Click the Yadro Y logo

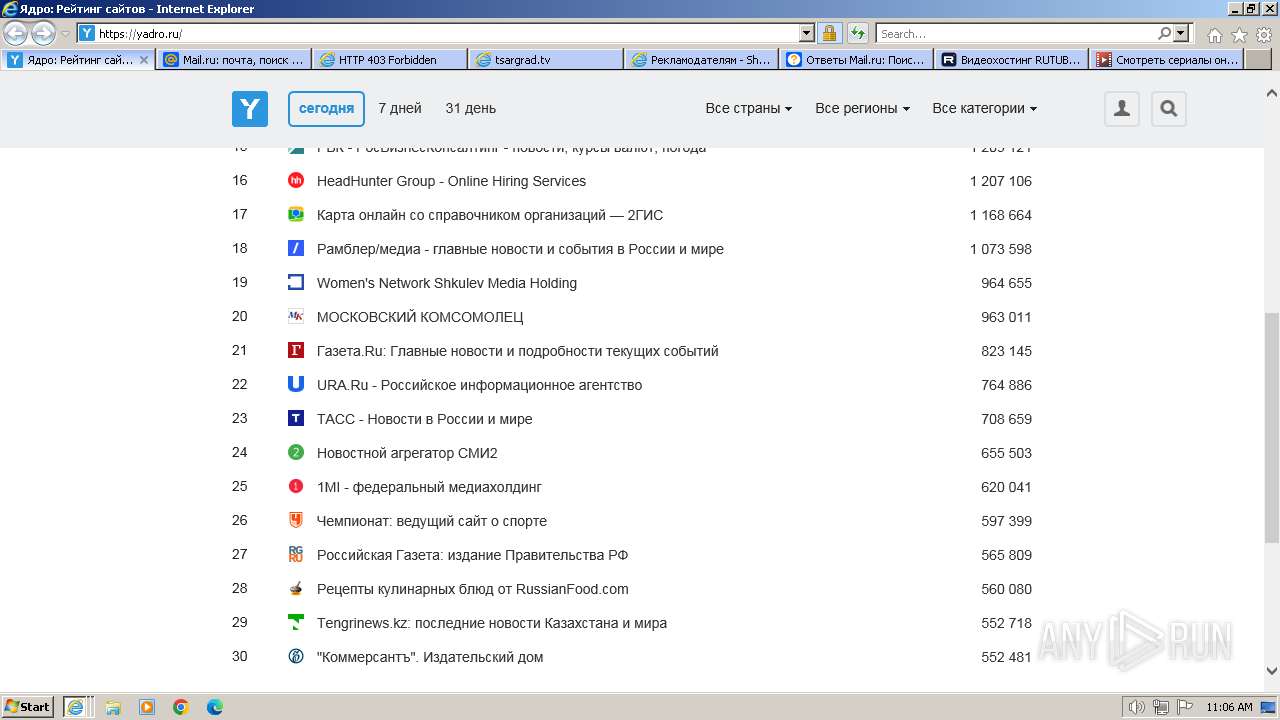point(250,109)
